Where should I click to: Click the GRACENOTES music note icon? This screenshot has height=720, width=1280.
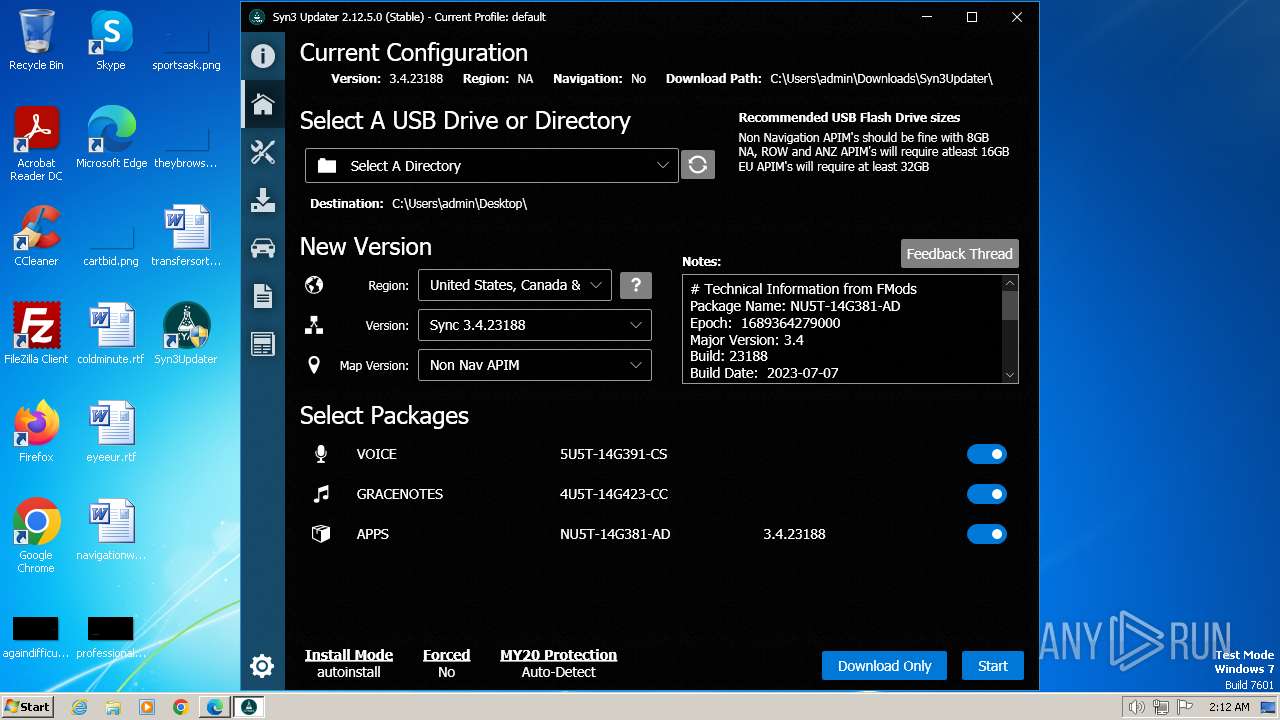pos(321,494)
